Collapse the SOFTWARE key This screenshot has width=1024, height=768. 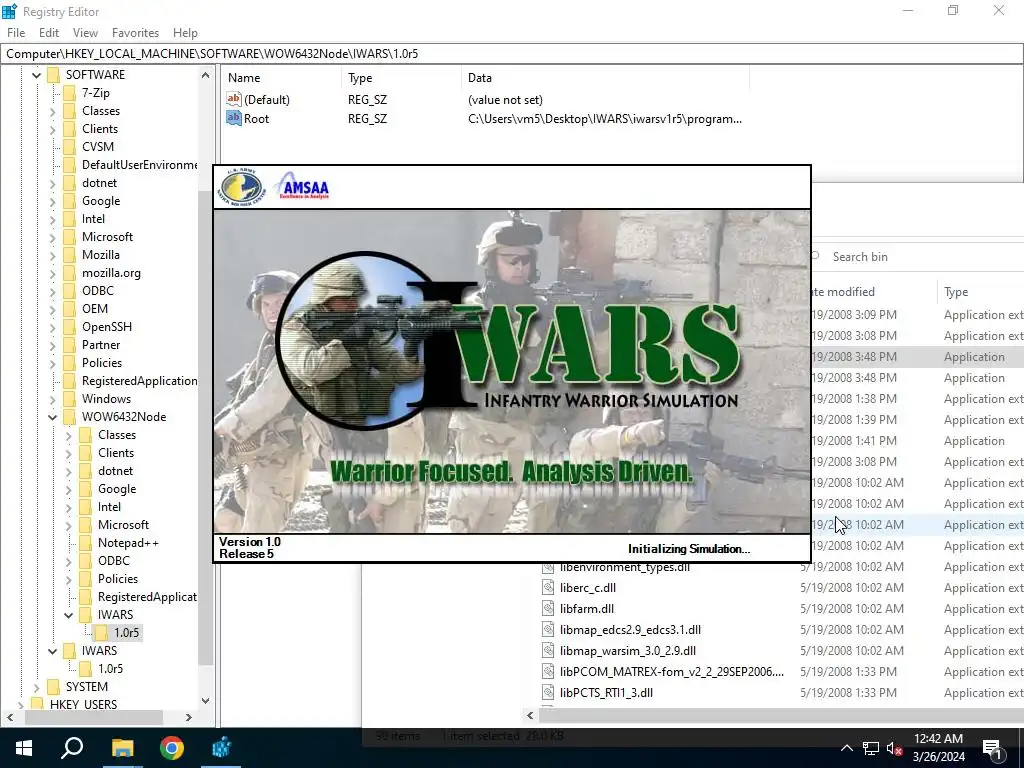pos(37,75)
